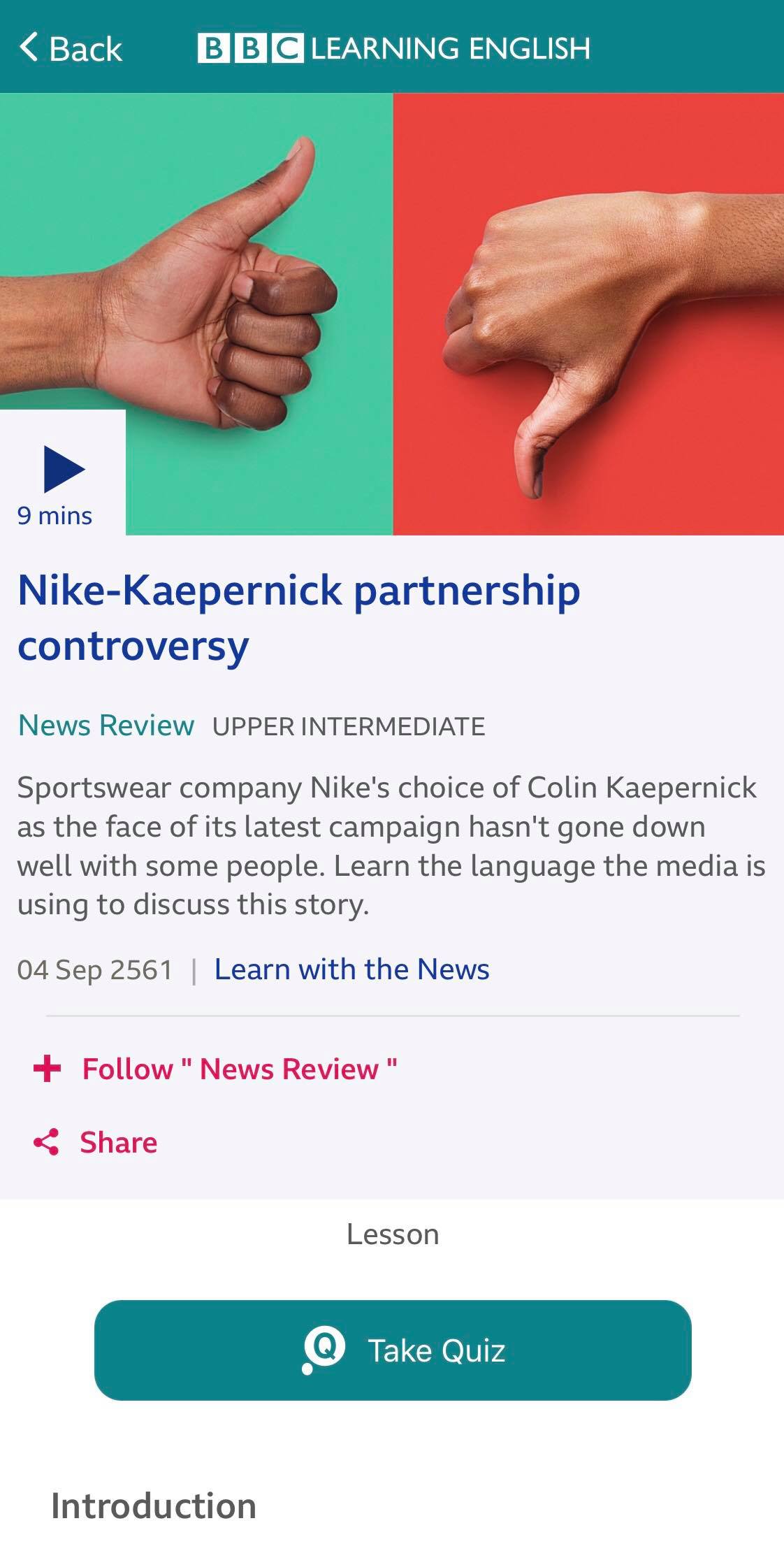Tap the Share text label
Screen dimensions: 784x1551
click(119, 1143)
